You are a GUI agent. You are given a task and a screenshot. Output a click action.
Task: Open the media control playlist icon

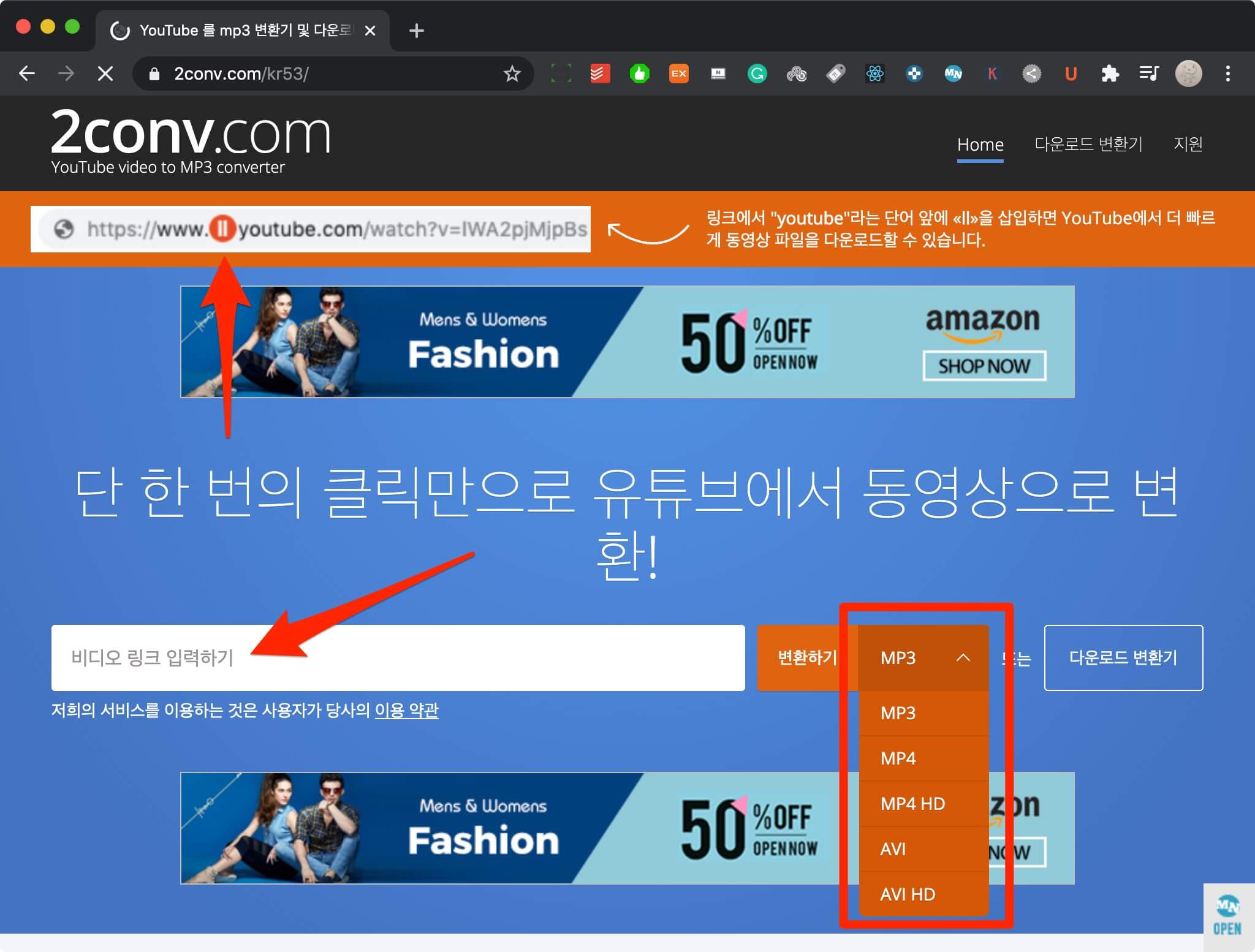click(1148, 74)
